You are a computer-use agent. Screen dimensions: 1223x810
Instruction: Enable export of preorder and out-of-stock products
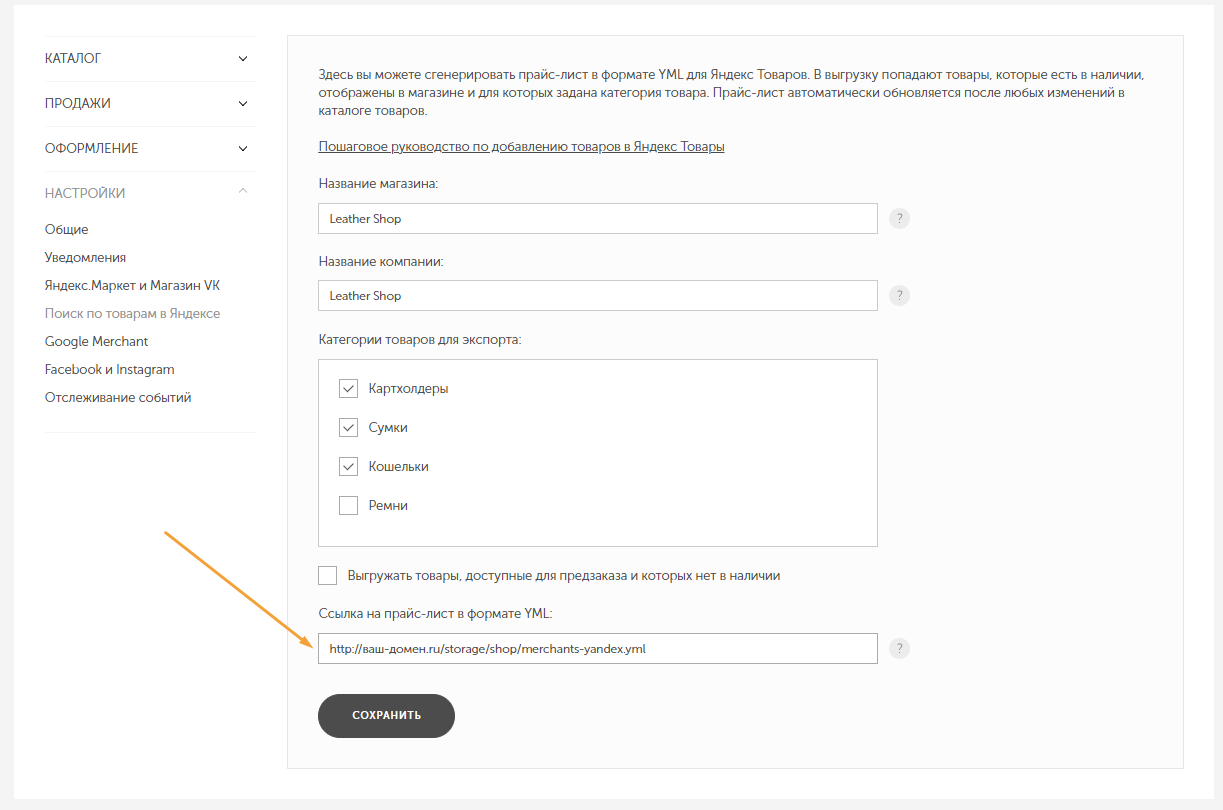(x=327, y=575)
